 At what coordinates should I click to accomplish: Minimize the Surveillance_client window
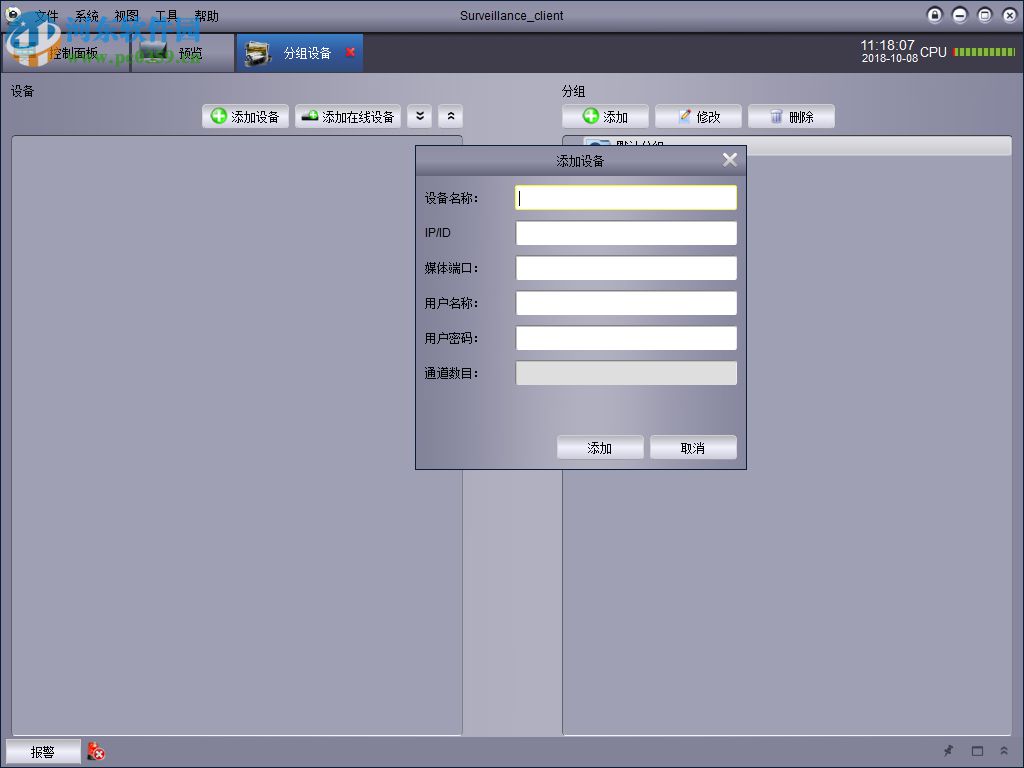click(959, 15)
